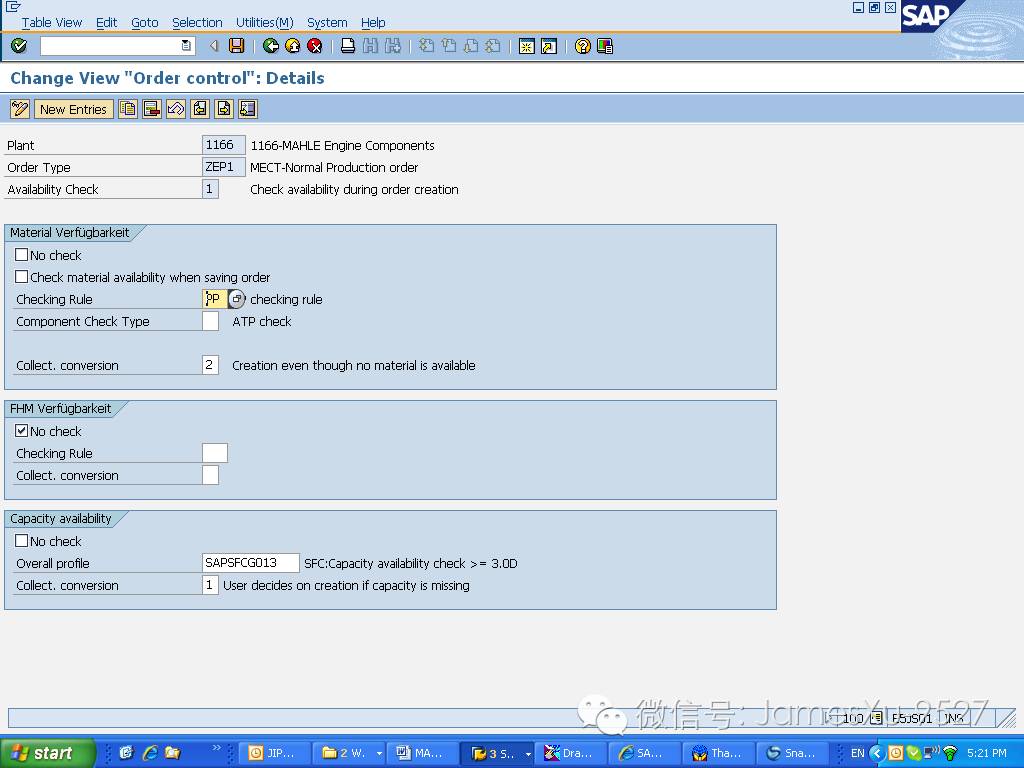
Task: Click the Copy As icon
Action: 127,109
